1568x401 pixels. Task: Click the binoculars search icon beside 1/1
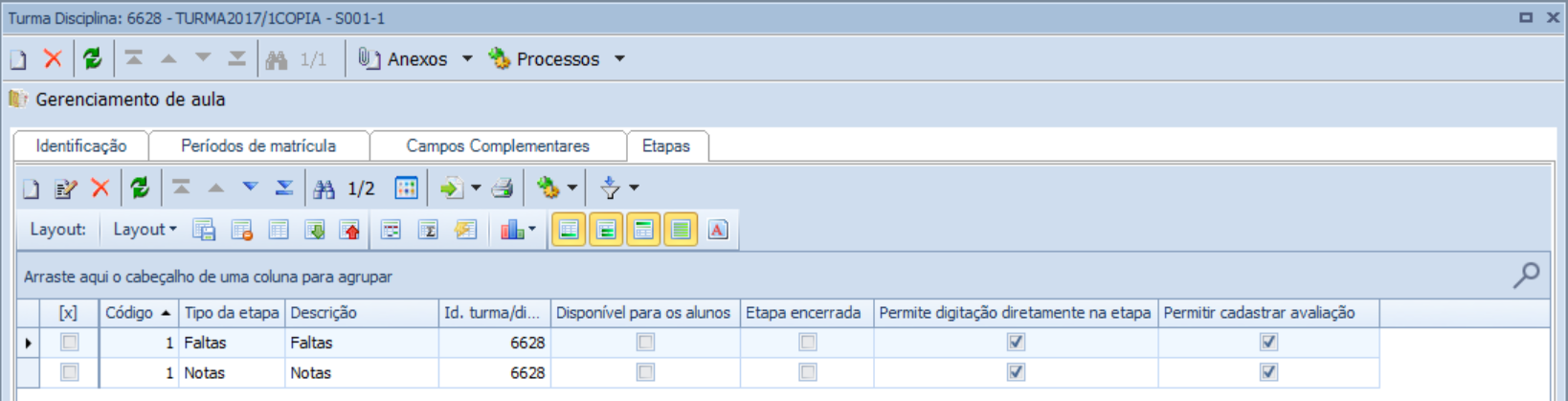point(277,59)
